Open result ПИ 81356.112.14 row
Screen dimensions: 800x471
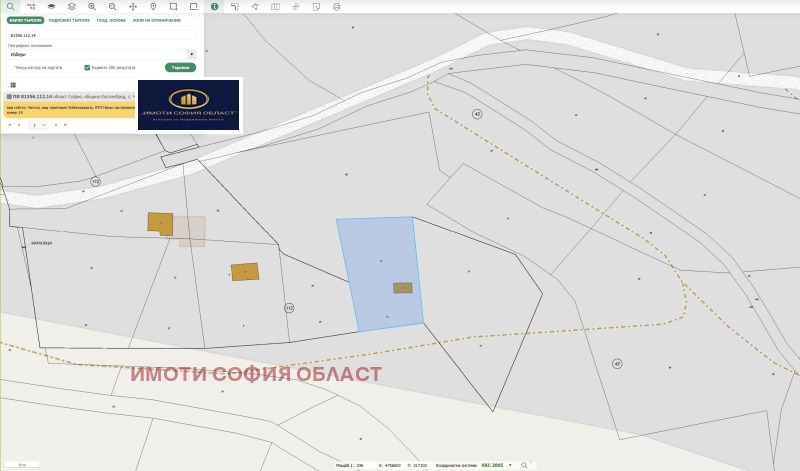click(x=70, y=96)
